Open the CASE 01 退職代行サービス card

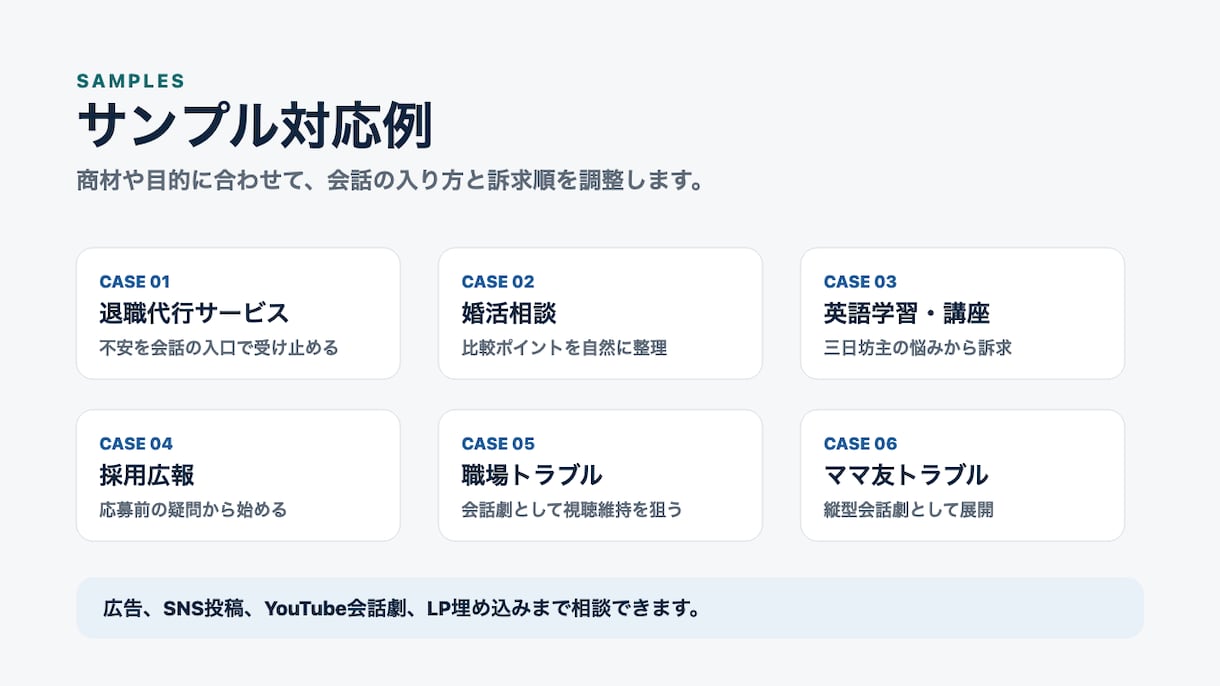238,313
